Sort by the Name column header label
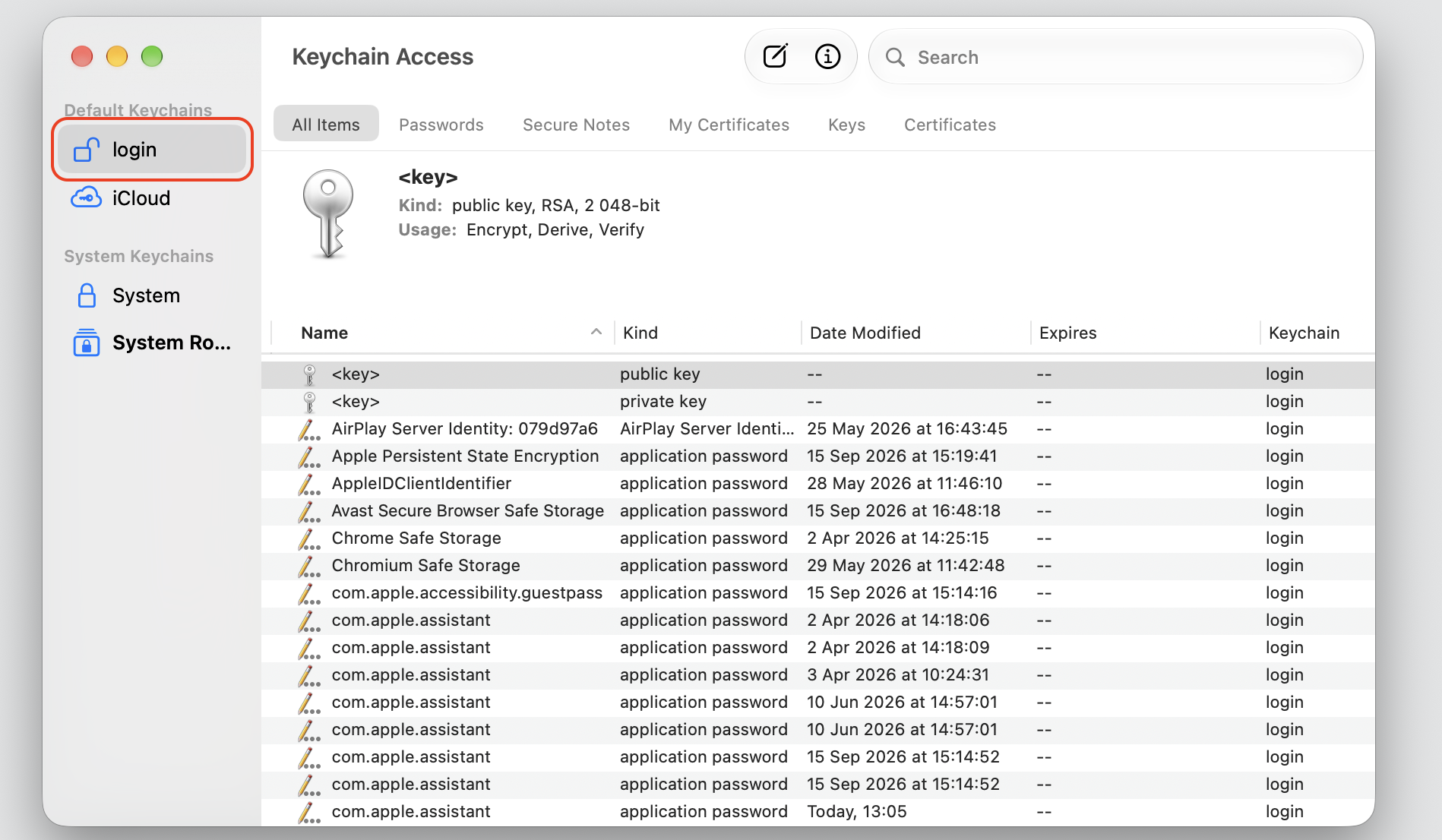Screen dimensions: 1442x840 pos(324,333)
